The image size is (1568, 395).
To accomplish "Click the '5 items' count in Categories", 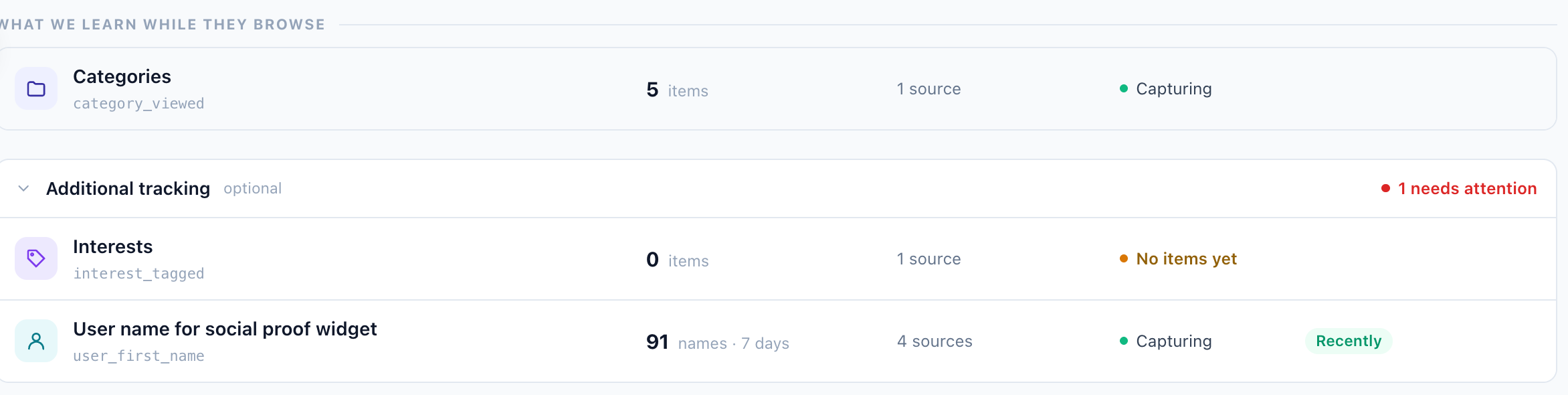I will pyautogui.click(x=677, y=90).
